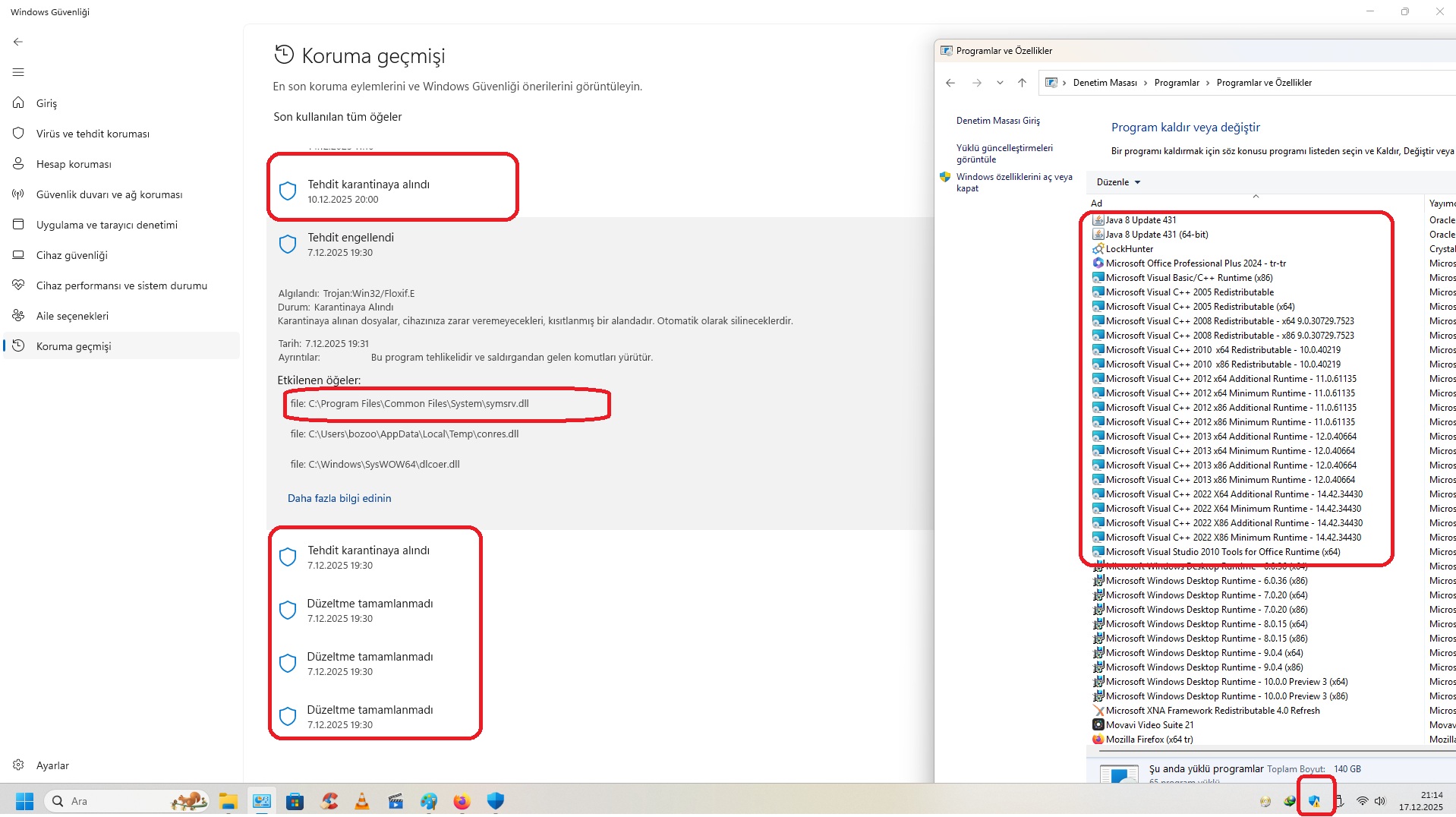Select the conres.dll affected file path
Screen dimensions: 1456x817
click(405, 434)
